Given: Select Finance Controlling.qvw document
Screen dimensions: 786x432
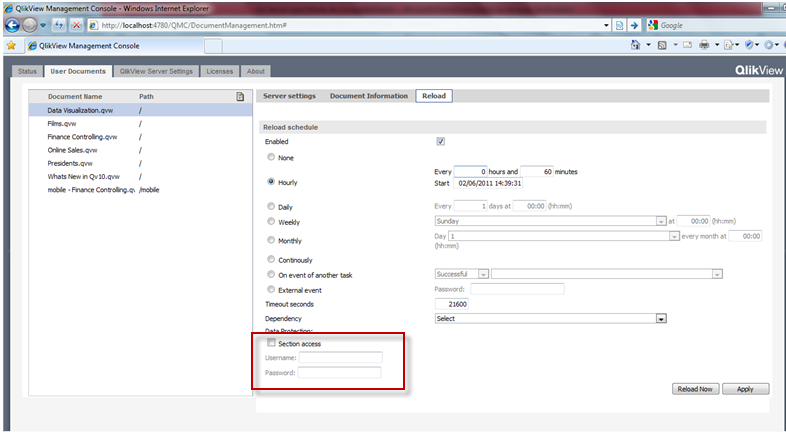Looking at the screenshot, I should [x=140, y=137].
